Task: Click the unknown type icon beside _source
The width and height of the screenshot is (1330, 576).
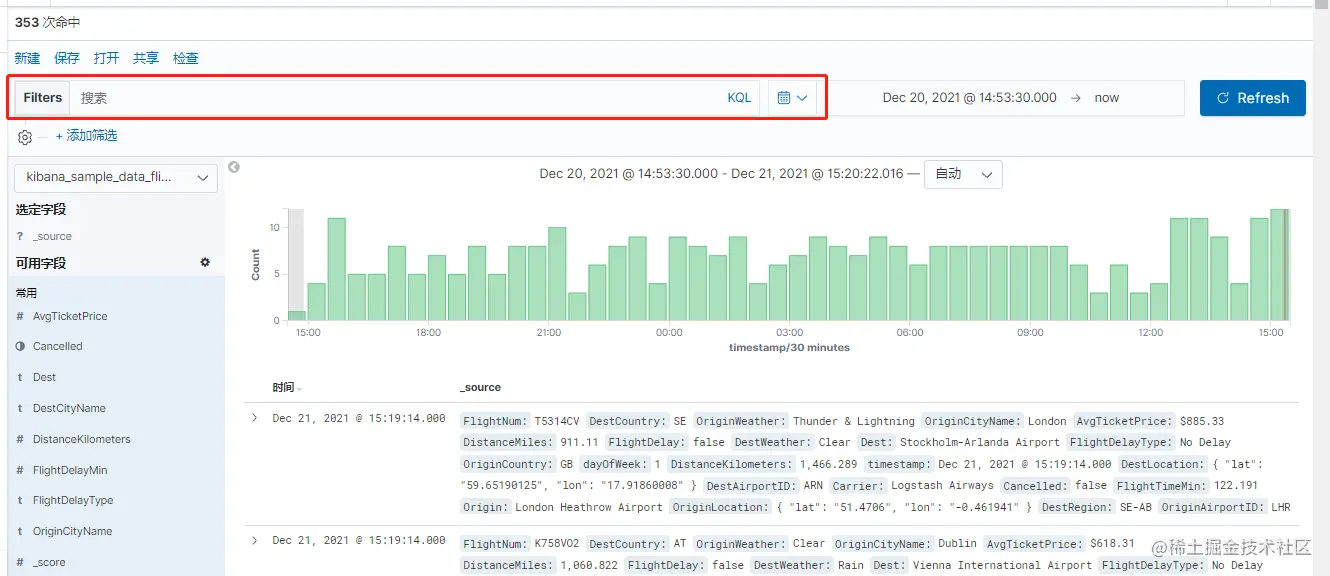Action: pos(20,236)
